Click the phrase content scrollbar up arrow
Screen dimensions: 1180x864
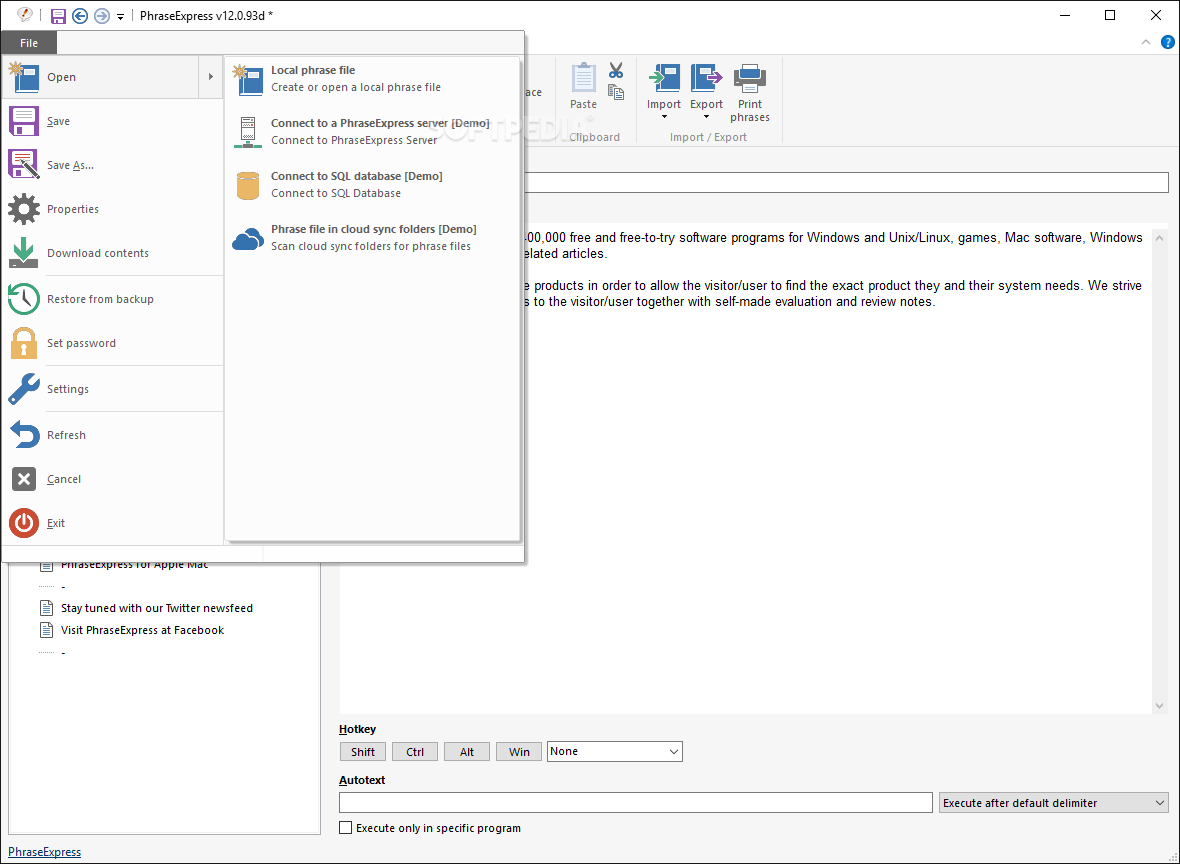point(1159,238)
